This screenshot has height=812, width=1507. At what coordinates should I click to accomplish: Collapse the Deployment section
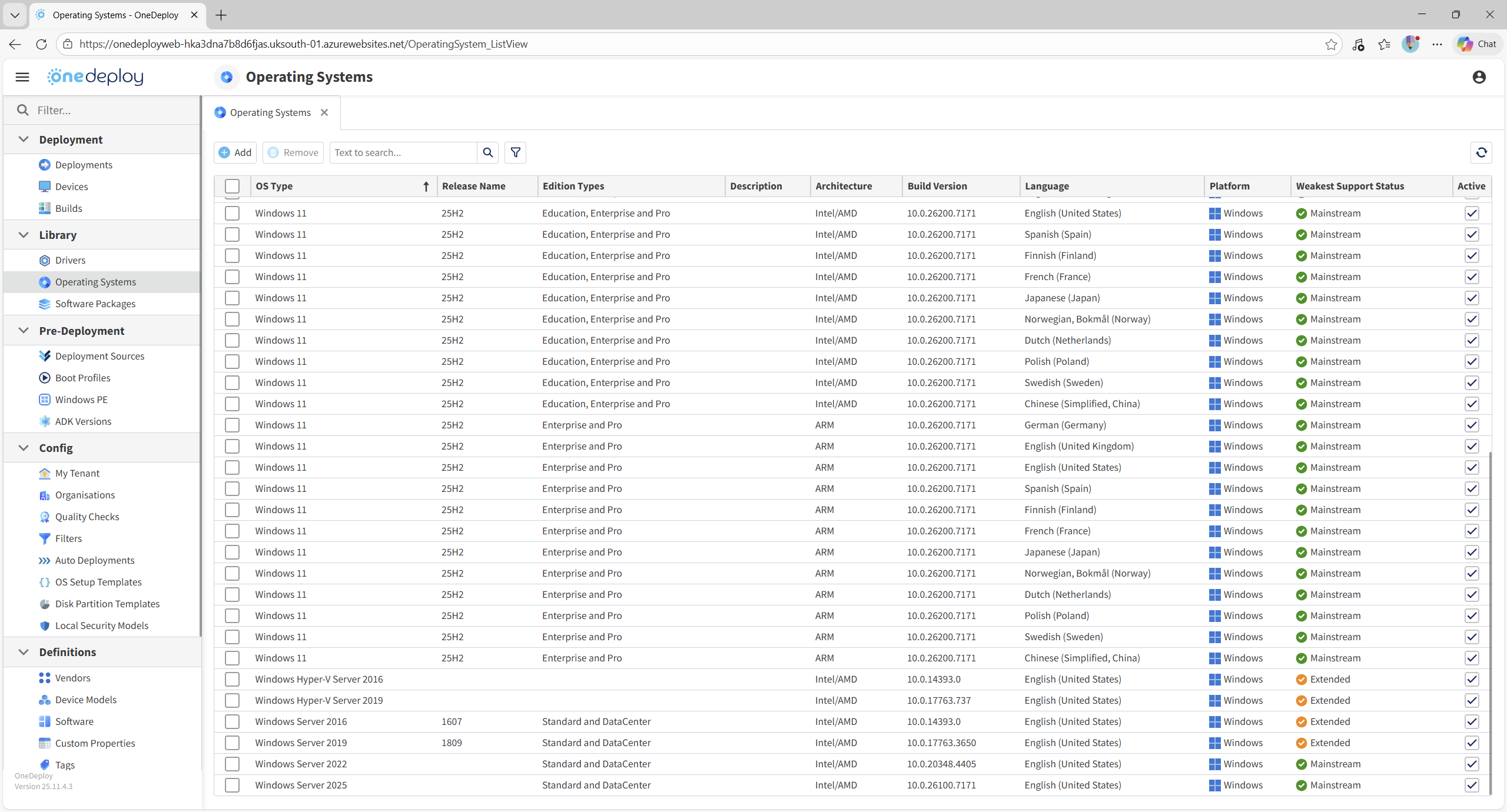tap(24, 139)
